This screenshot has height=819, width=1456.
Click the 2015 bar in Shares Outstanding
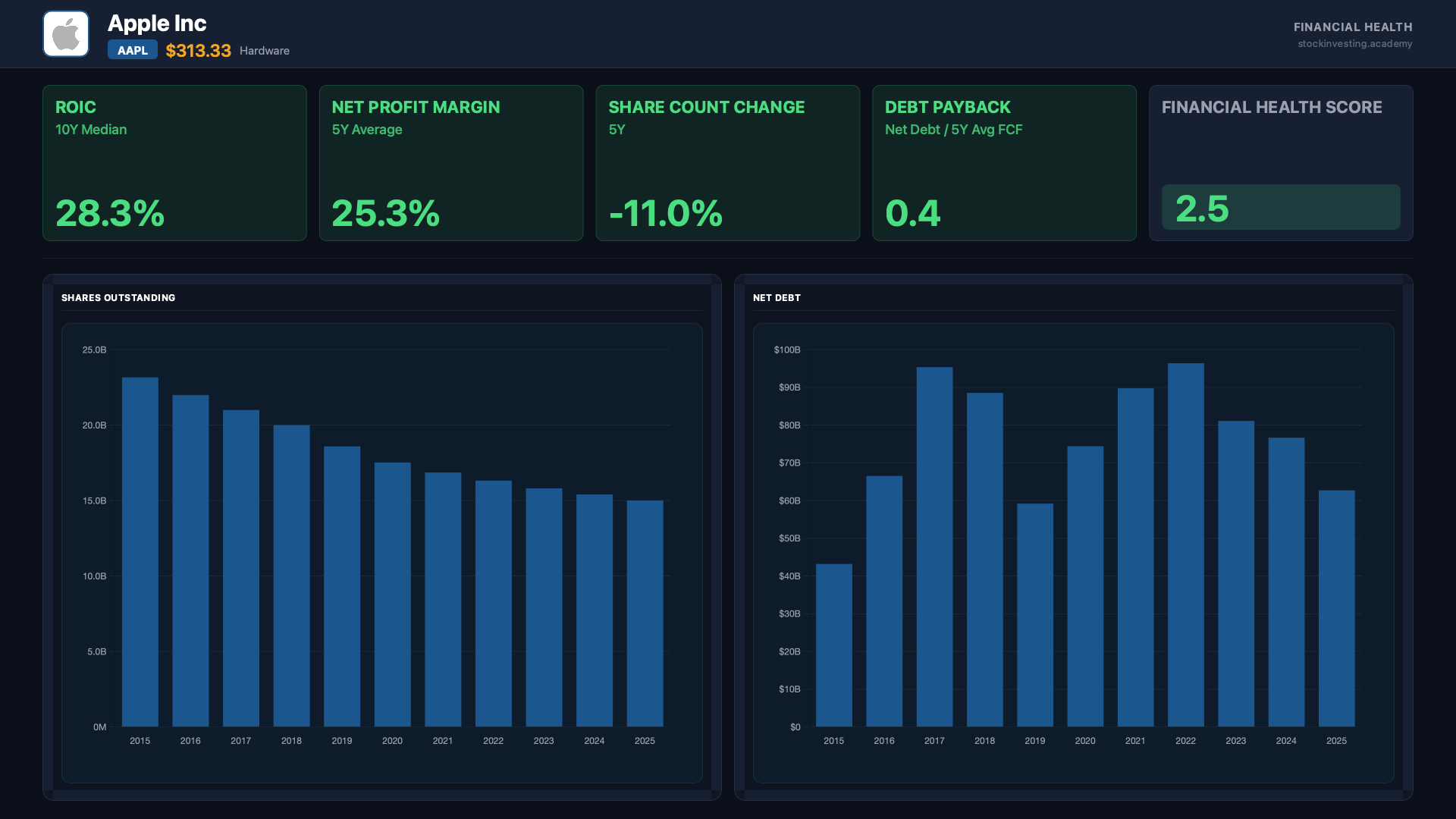(x=140, y=552)
